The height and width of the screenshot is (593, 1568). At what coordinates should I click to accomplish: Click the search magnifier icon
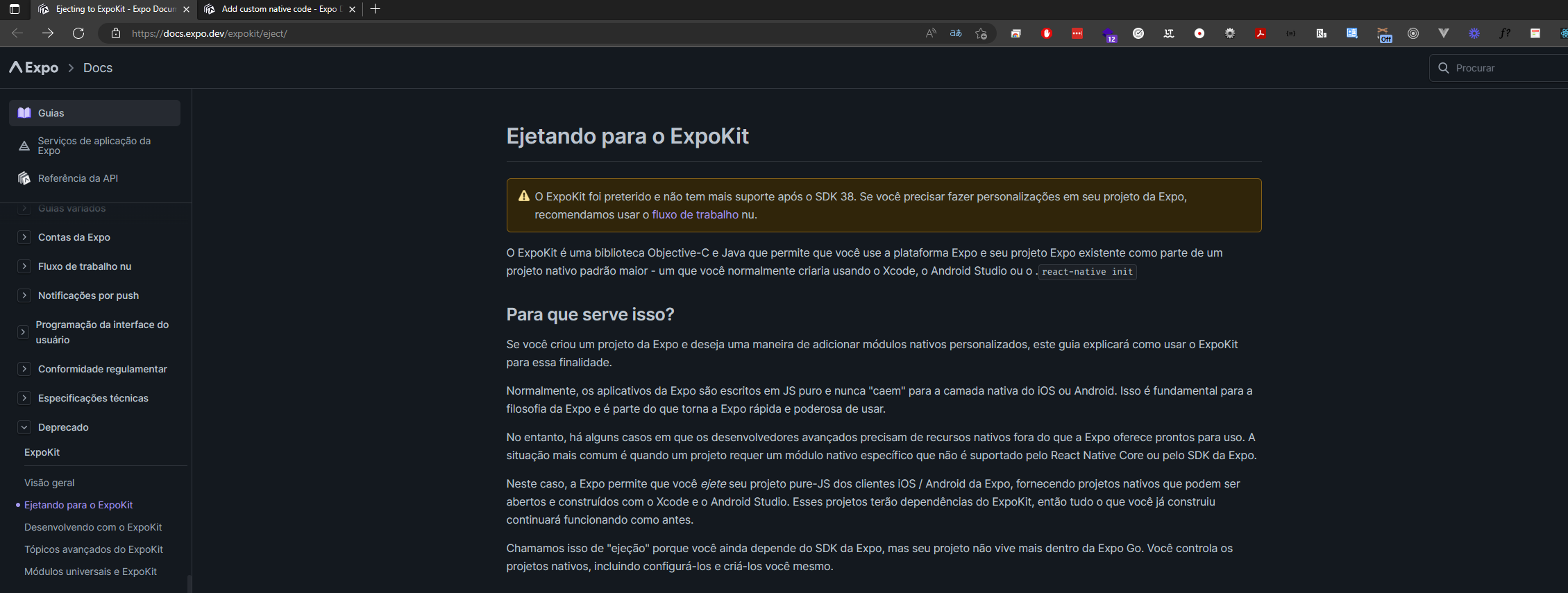pyautogui.click(x=1444, y=68)
